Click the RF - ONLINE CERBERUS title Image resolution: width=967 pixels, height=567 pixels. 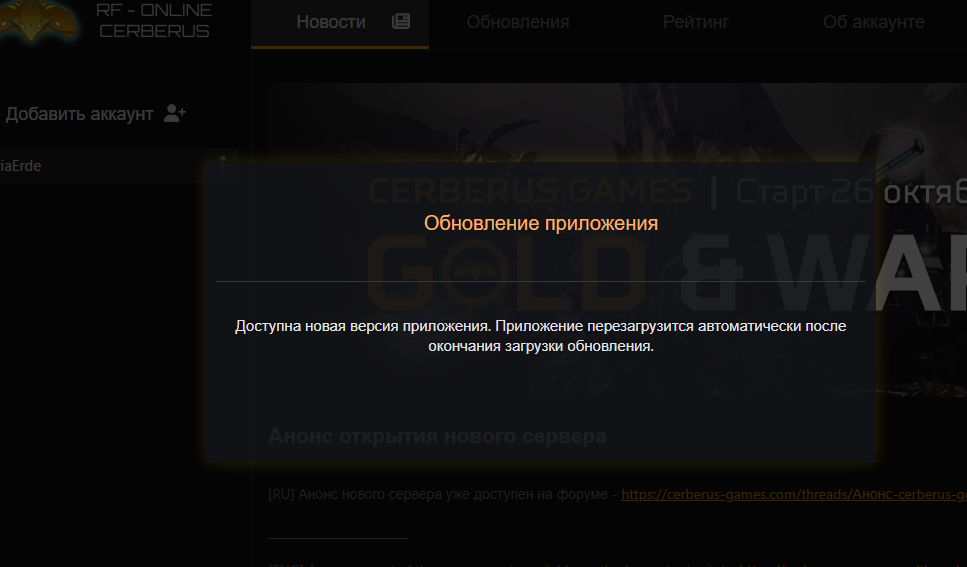coord(154,20)
